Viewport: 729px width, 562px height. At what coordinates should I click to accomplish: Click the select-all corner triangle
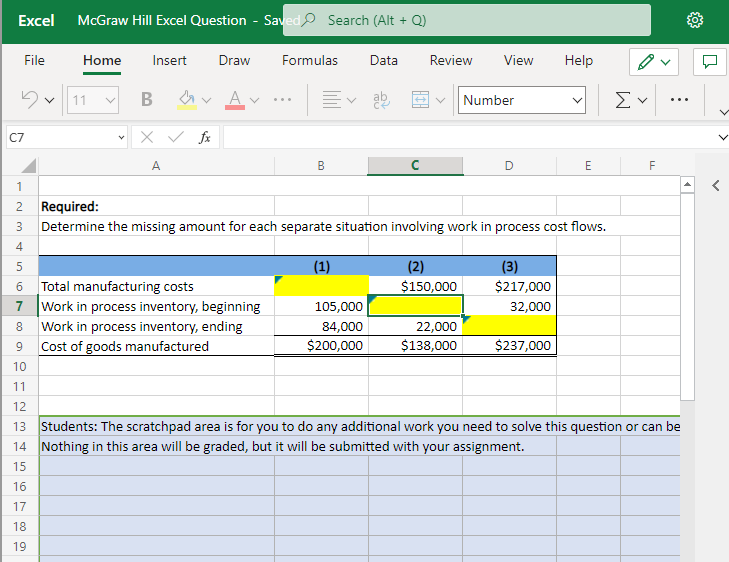(29, 165)
